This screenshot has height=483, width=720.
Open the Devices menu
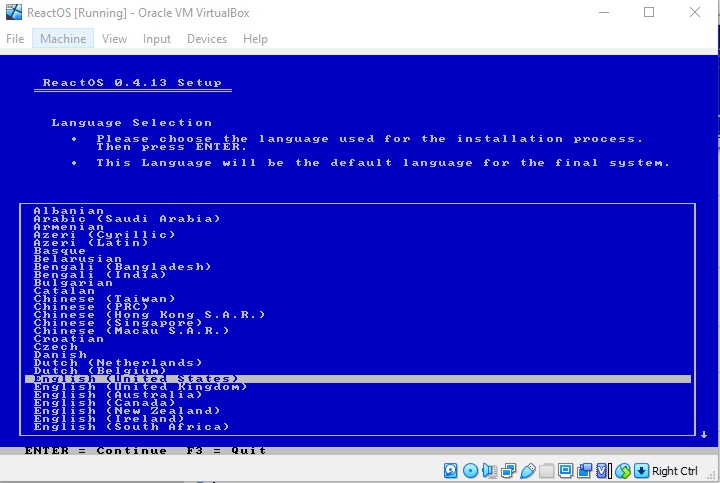tap(207, 39)
